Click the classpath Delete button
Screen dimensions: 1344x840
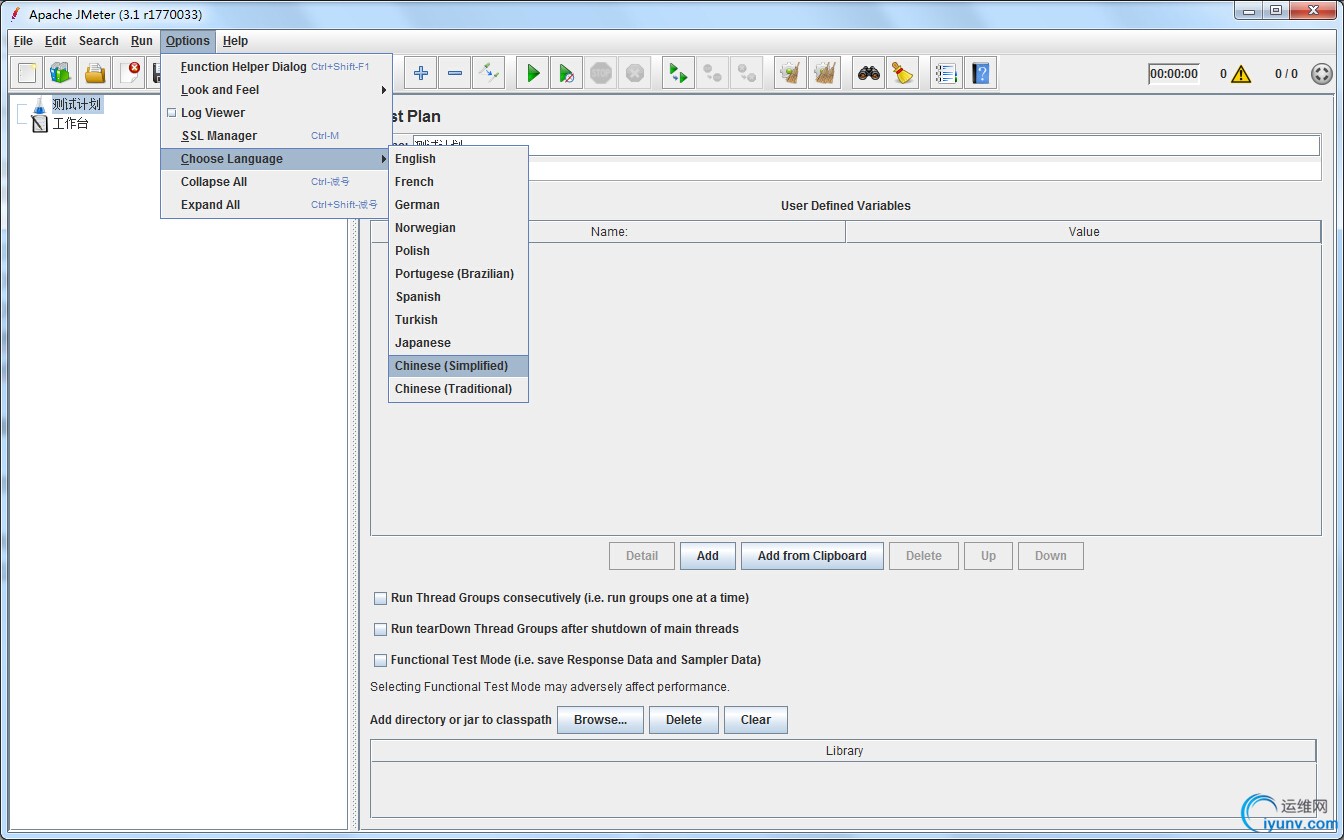(x=684, y=720)
